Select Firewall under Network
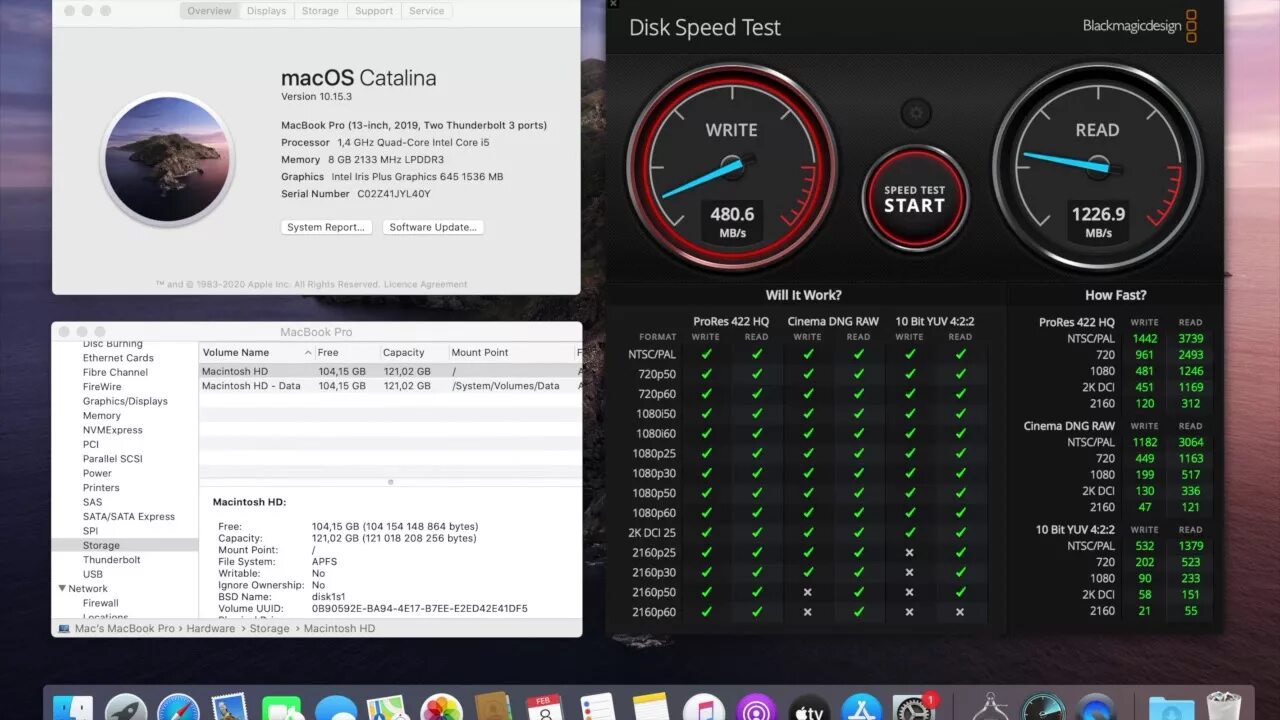Image resolution: width=1280 pixels, height=720 pixels. click(x=101, y=603)
